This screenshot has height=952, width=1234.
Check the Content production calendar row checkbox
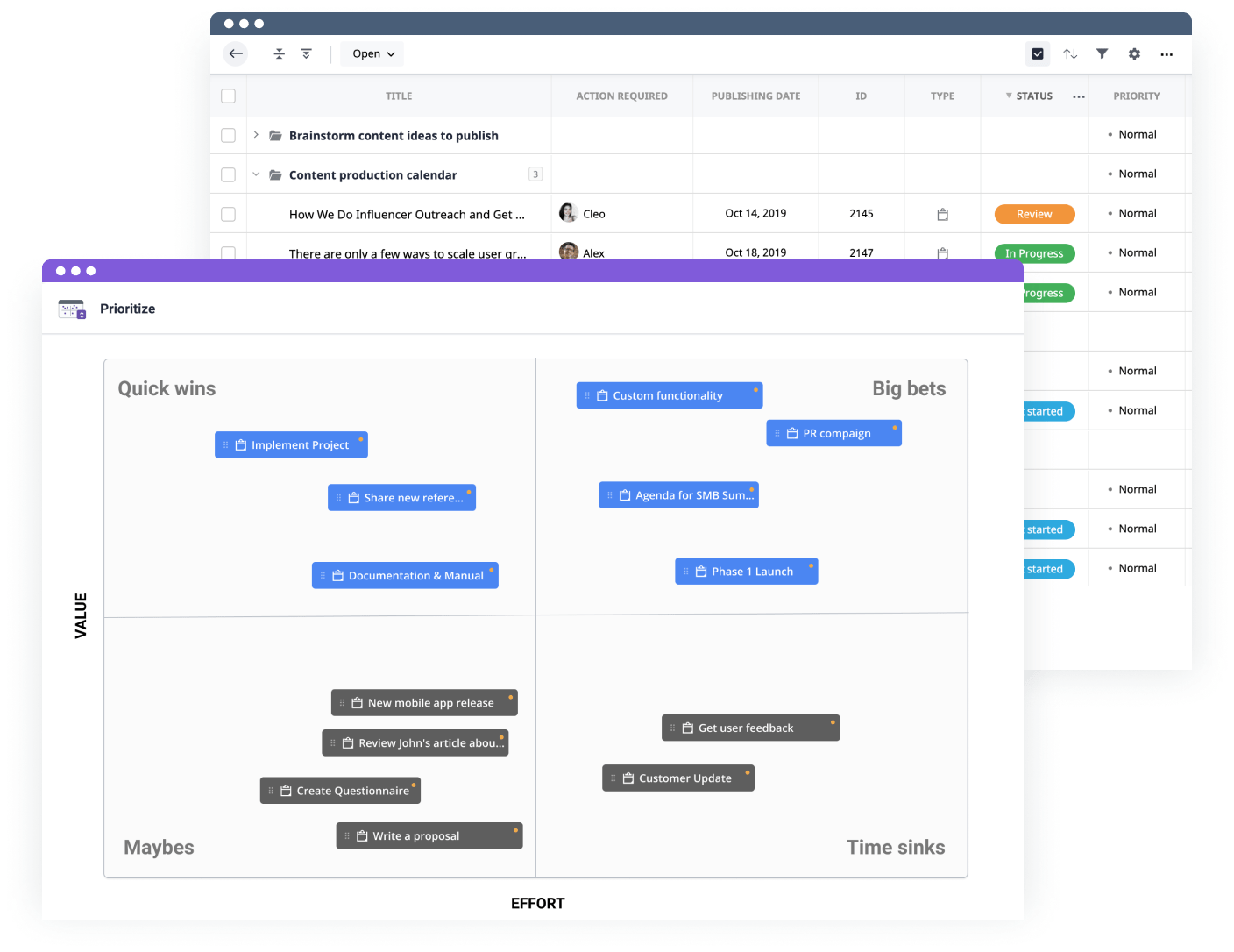click(228, 174)
